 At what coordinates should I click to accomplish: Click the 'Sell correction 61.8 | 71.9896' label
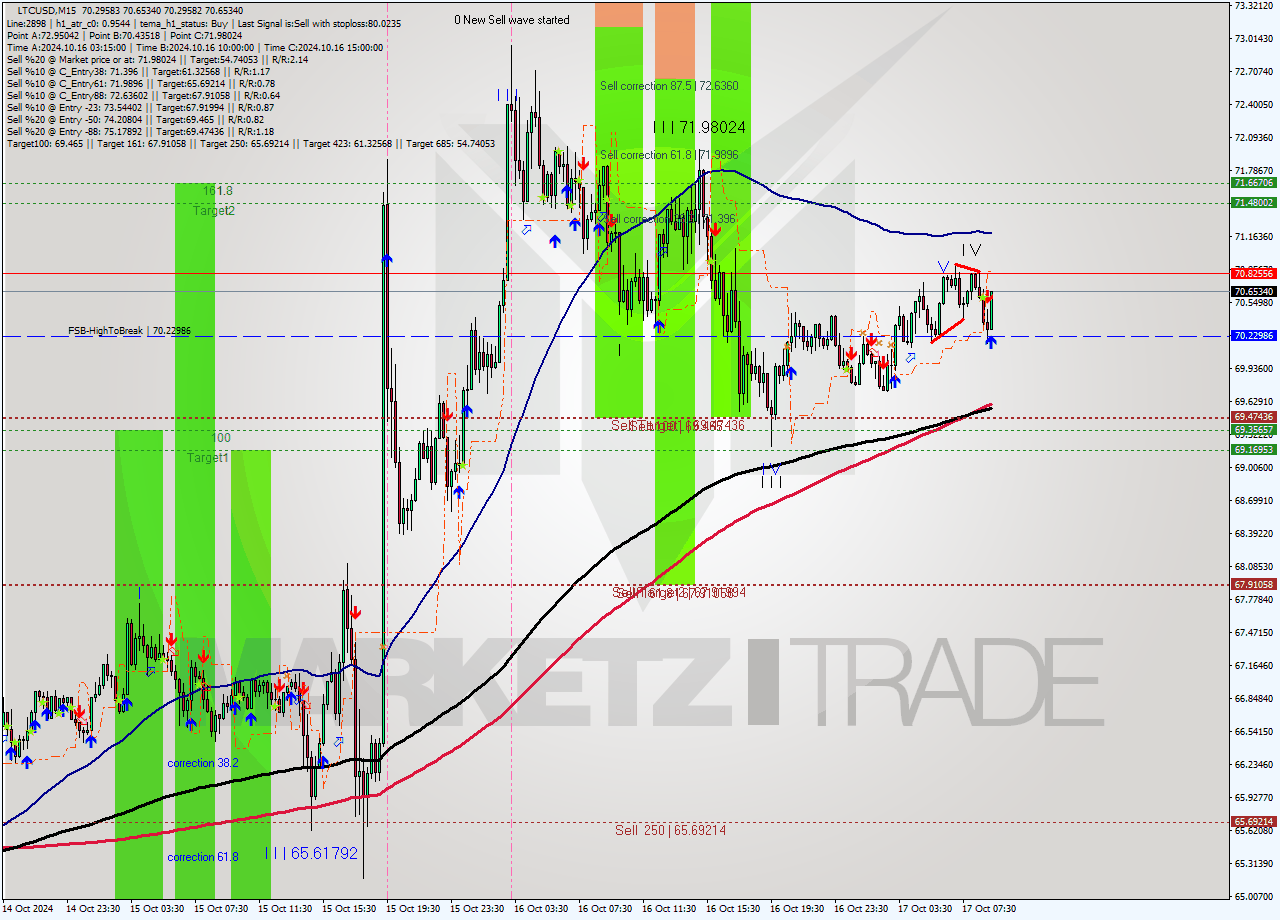pos(669,155)
